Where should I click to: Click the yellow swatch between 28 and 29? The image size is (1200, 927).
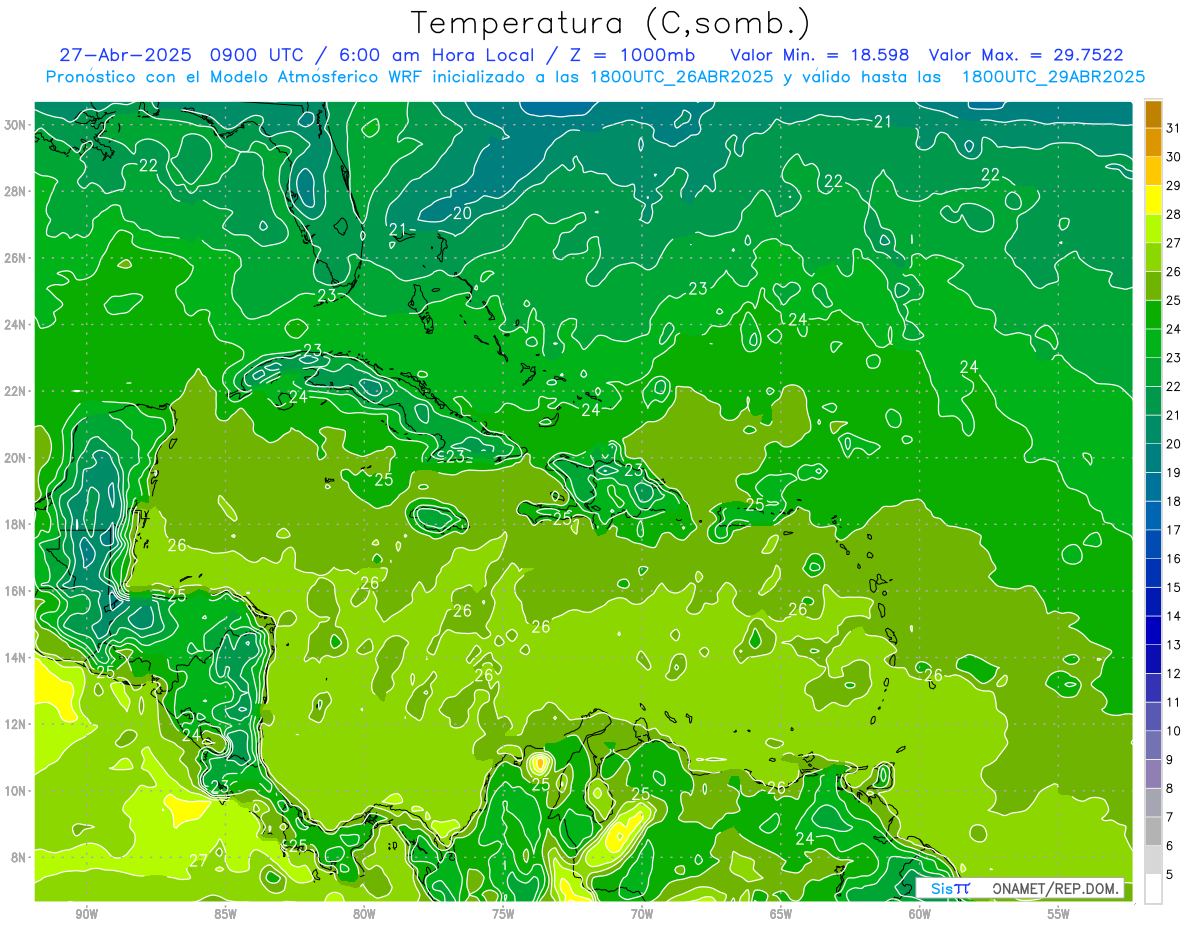tap(1153, 200)
